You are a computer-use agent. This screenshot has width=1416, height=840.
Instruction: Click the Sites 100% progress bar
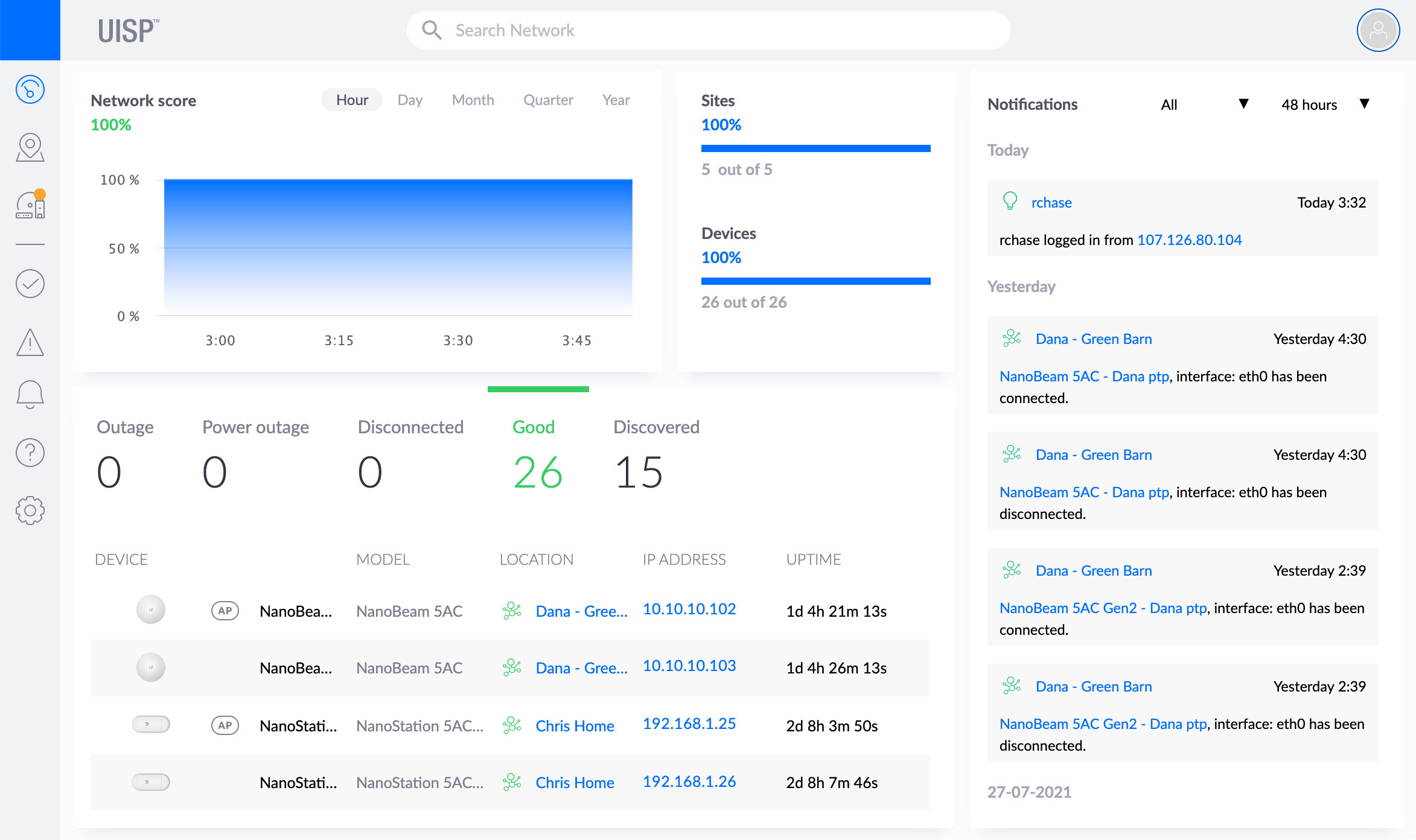(816, 147)
